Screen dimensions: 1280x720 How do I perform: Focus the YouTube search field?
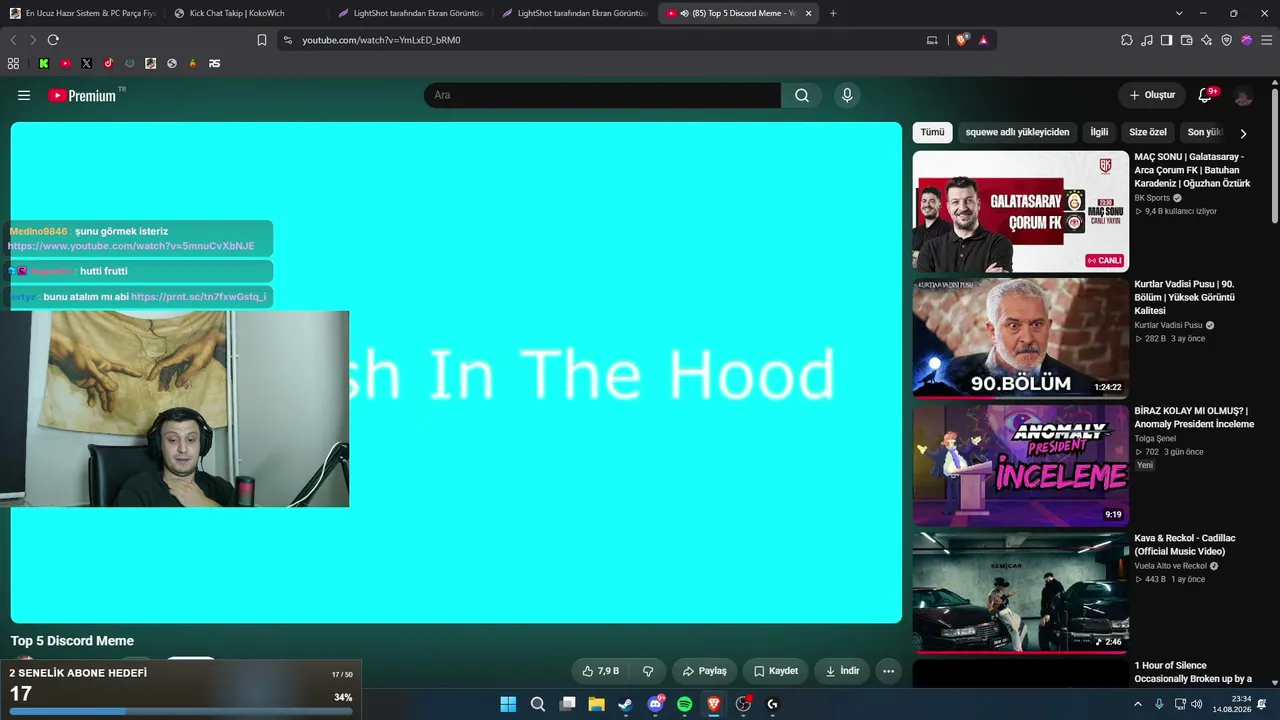tap(603, 95)
